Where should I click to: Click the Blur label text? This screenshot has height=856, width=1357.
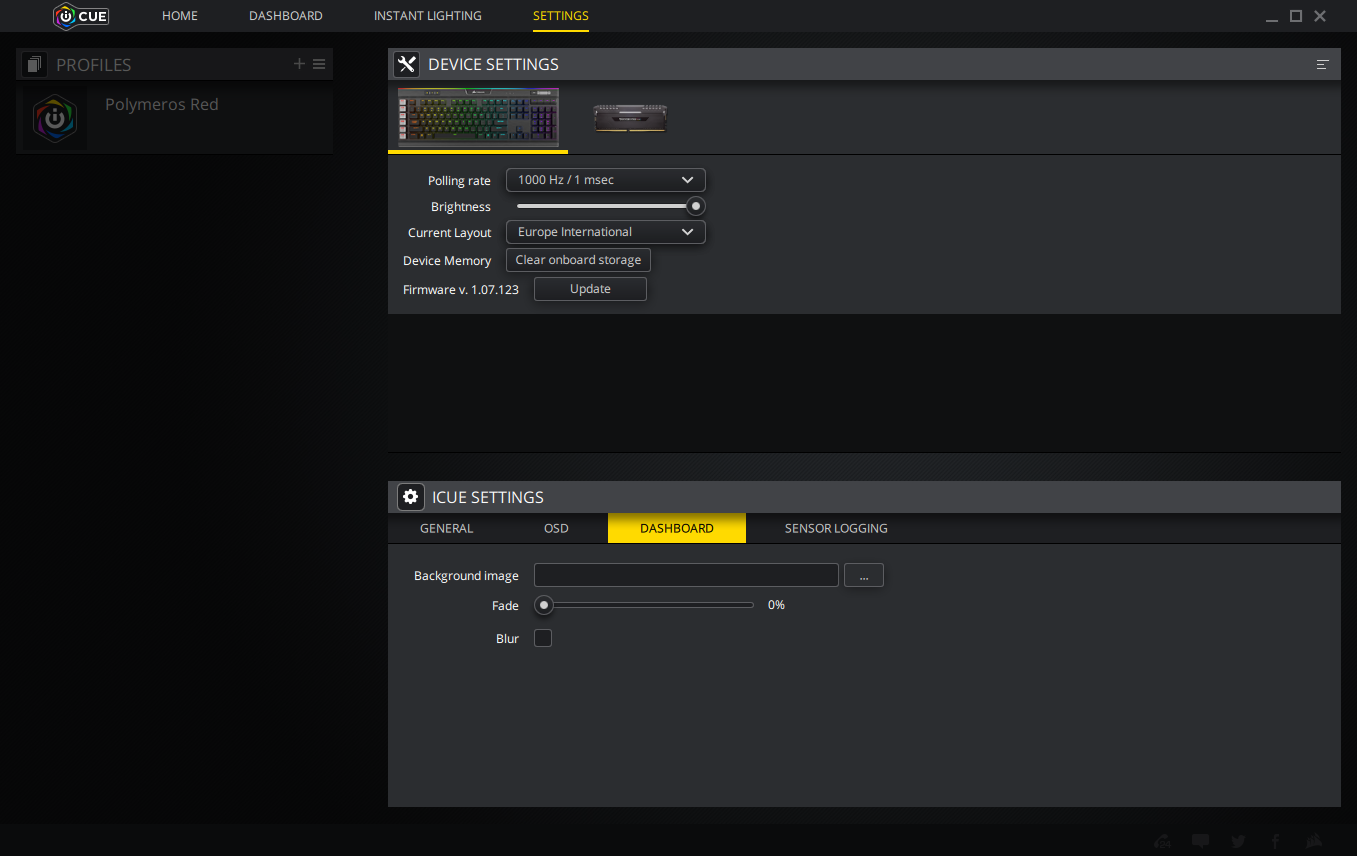tap(507, 639)
